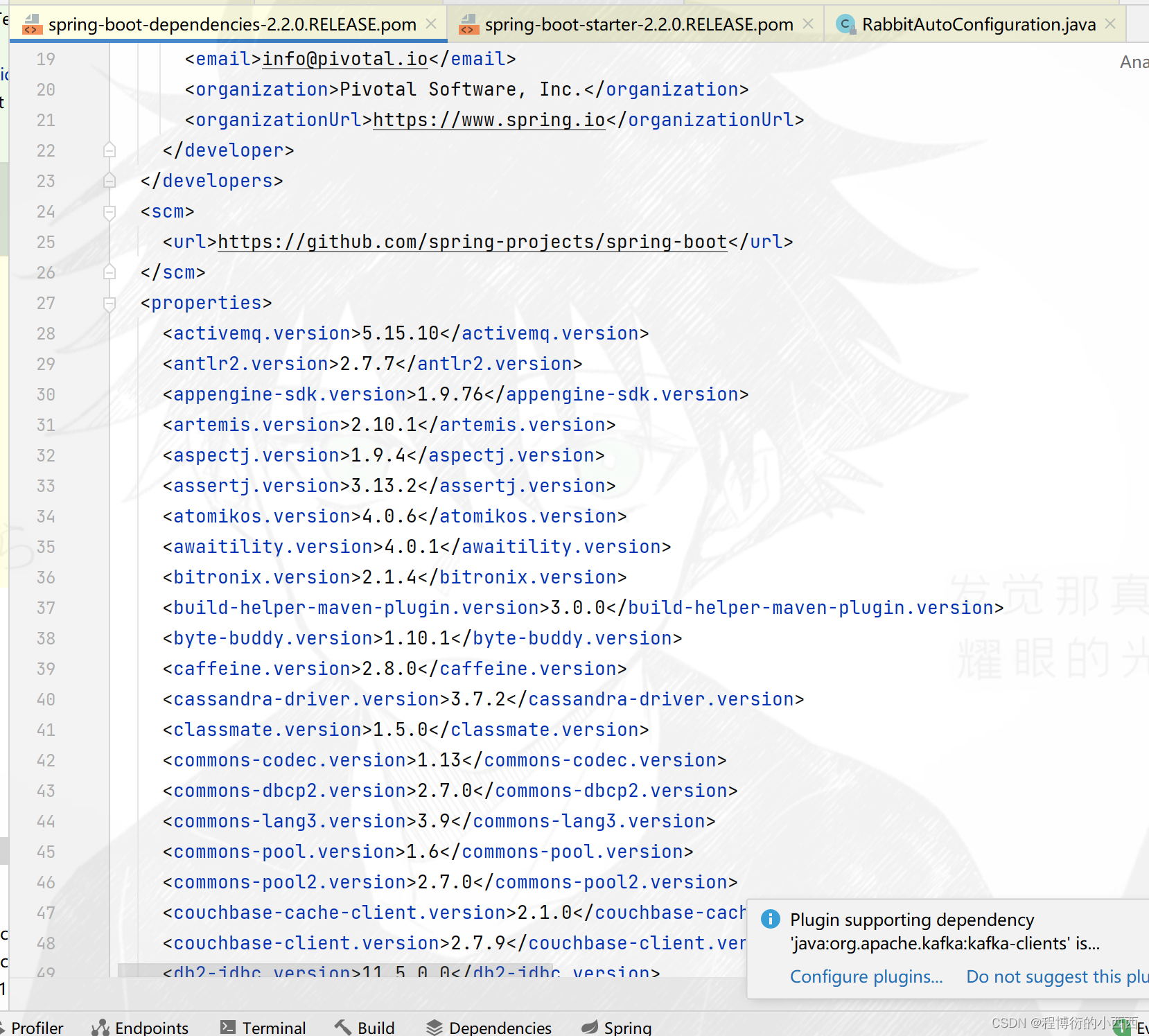1149x1036 pixels.
Task: Click Java class icon on RabbitAutoConfiguration tab
Action: point(845,25)
